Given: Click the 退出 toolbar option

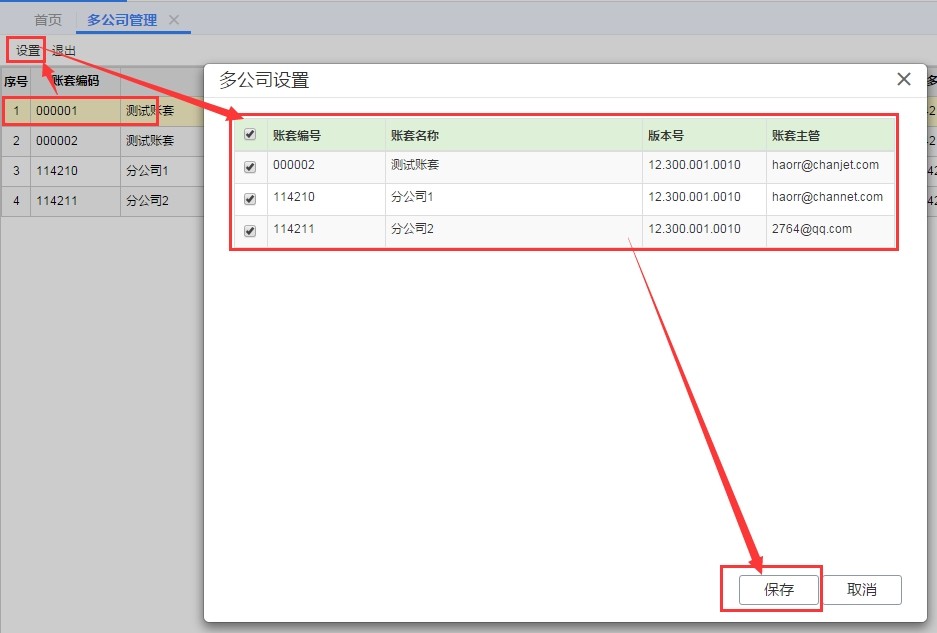Looking at the screenshot, I should pos(63,50).
